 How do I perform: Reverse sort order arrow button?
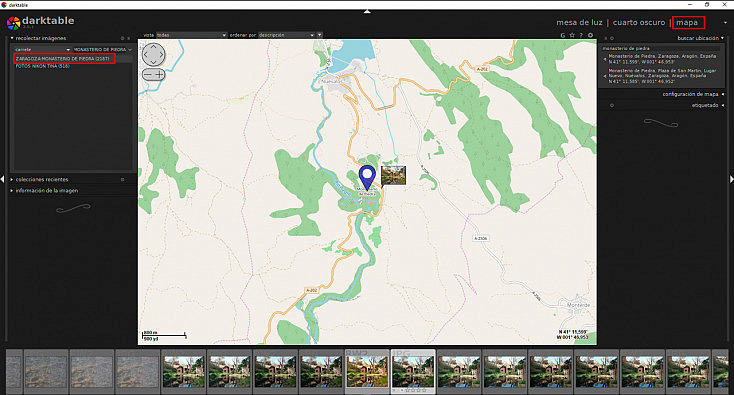point(320,35)
